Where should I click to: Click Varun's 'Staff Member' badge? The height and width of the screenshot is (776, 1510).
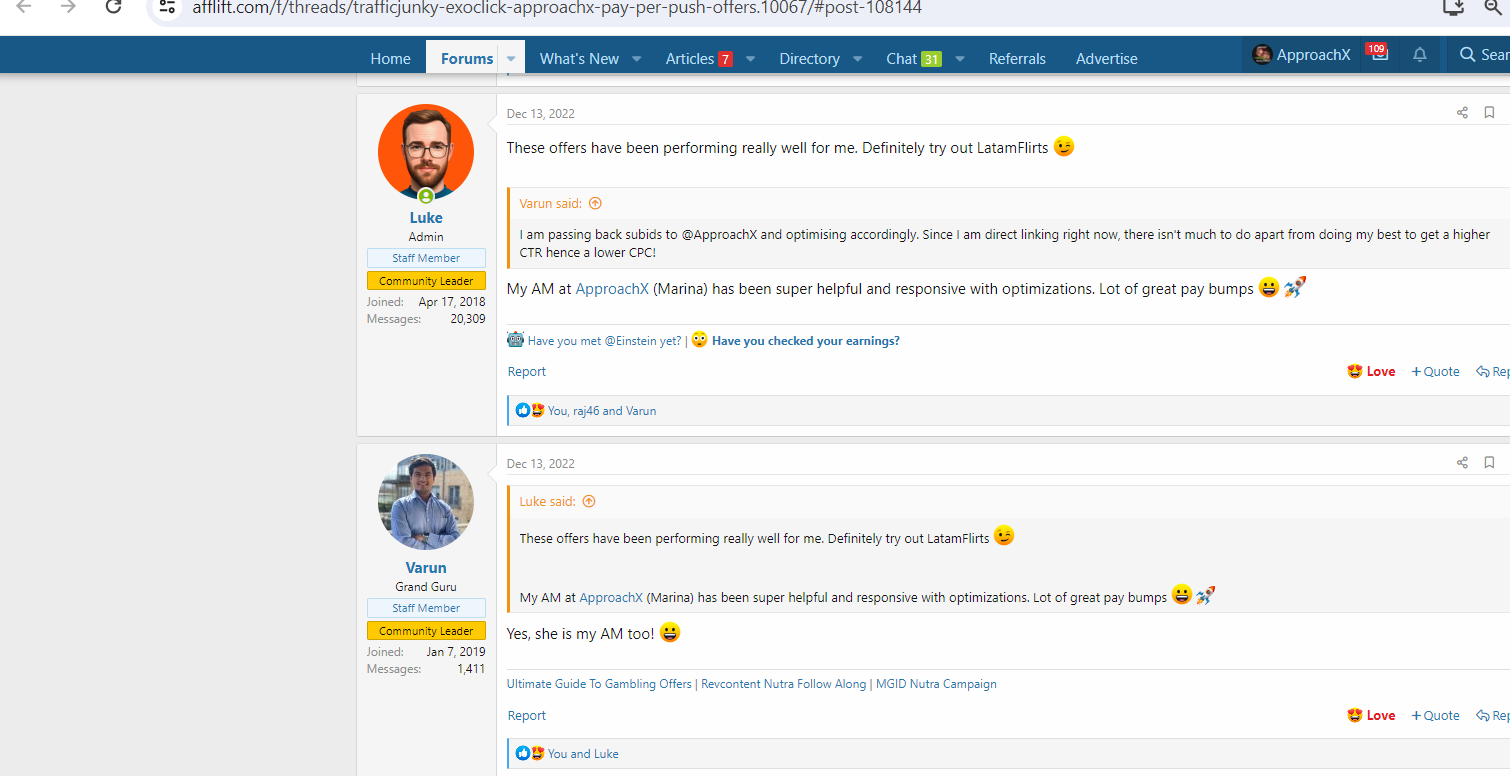click(426, 608)
